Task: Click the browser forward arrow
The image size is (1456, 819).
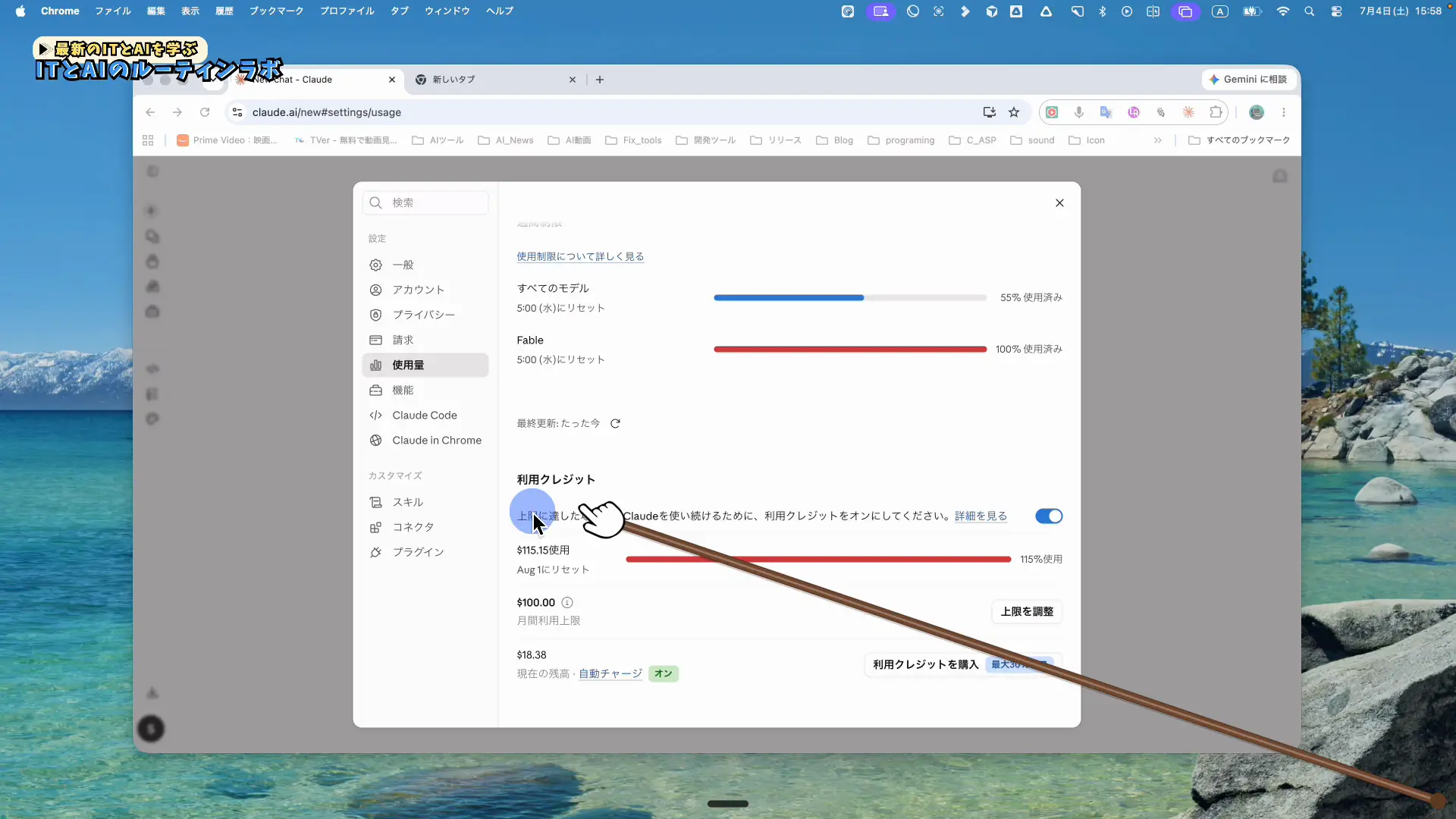Action: [177, 112]
